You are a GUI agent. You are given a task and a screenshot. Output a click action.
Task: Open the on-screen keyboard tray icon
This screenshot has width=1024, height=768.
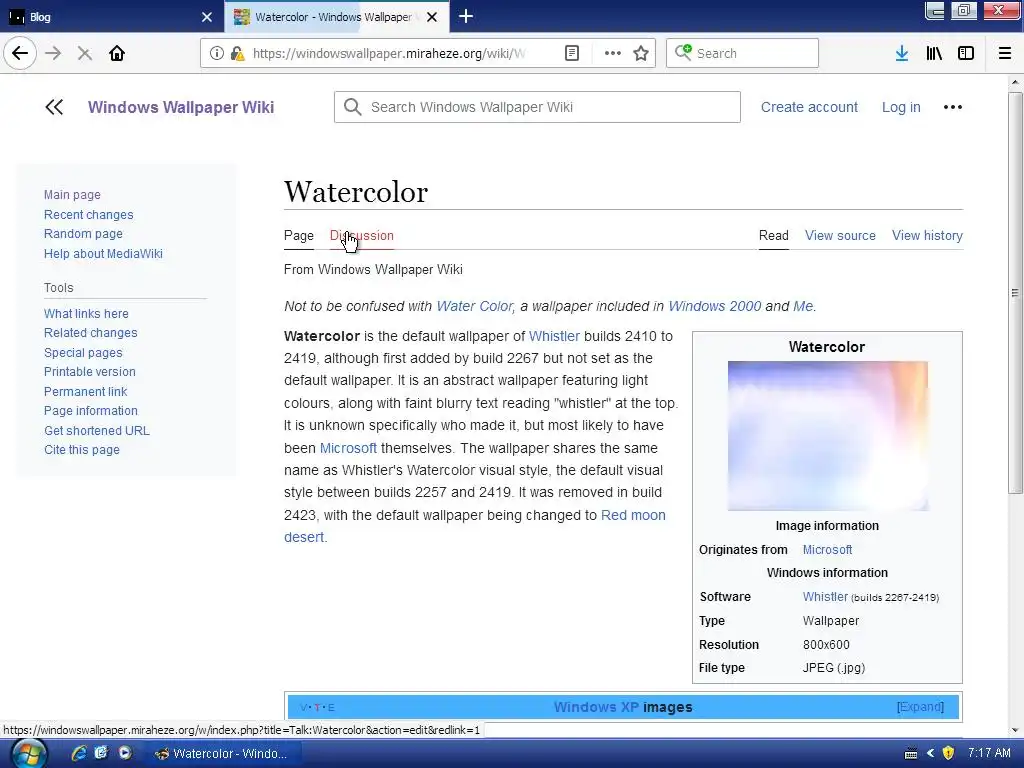click(911, 754)
